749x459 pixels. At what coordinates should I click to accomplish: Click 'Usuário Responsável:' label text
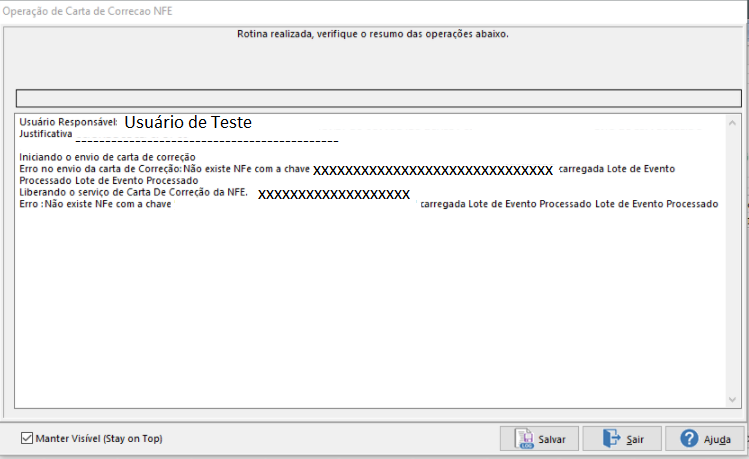pyautogui.click(x=68, y=122)
